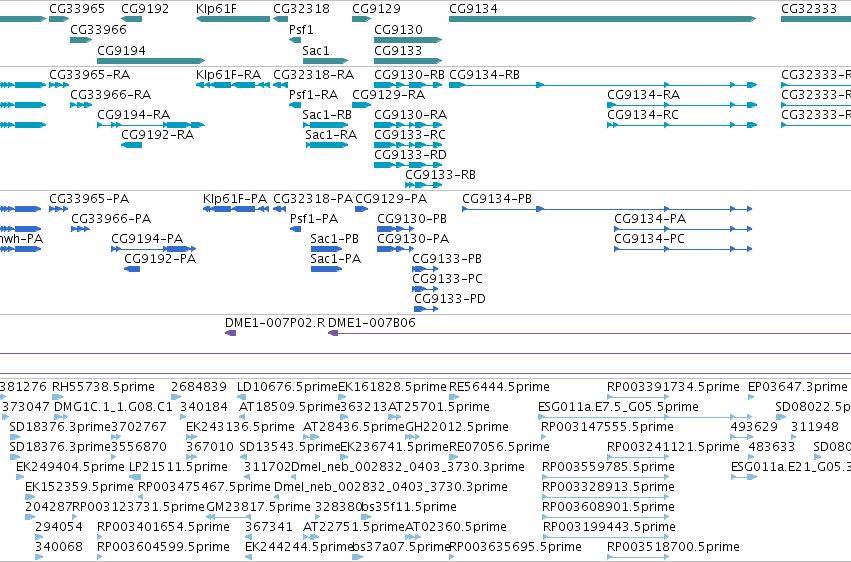Click EST RP003635695.5prime label
Screen dimensions: 851x562
coord(516,547)
